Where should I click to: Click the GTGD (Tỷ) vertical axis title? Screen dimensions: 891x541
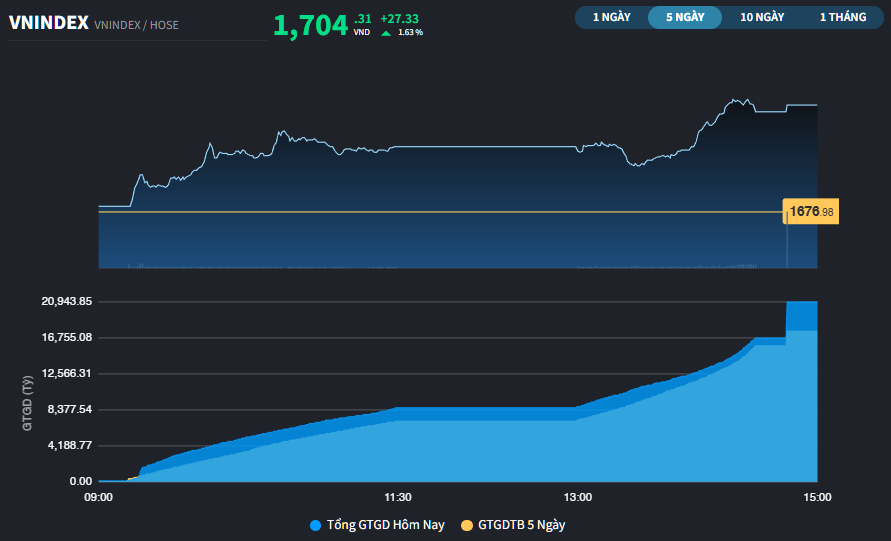pos(28,402)
